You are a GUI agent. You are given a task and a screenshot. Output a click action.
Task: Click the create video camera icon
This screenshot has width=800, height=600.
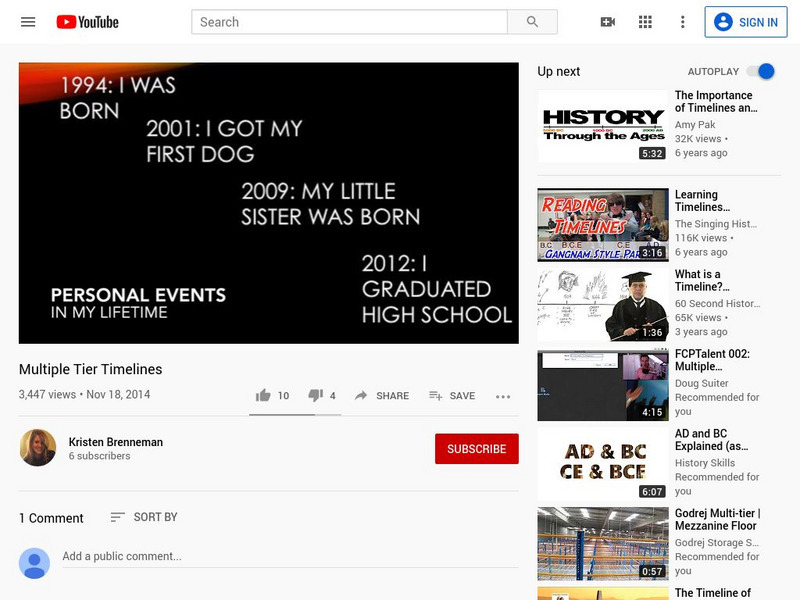[x=607, y=22]
